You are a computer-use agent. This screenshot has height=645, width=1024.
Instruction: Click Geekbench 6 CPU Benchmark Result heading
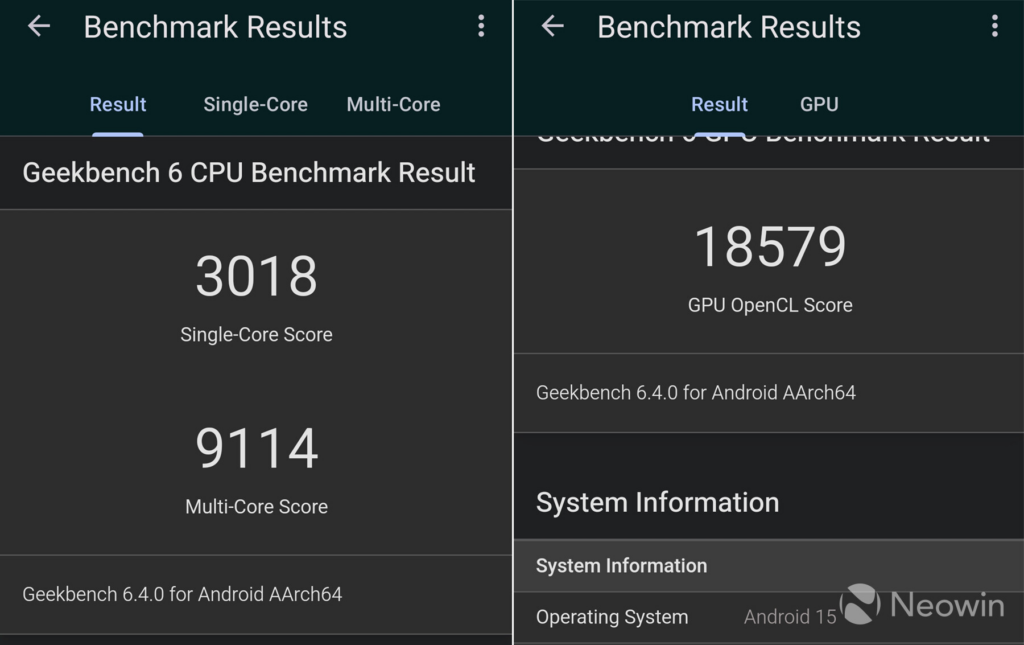pos(249,173)
